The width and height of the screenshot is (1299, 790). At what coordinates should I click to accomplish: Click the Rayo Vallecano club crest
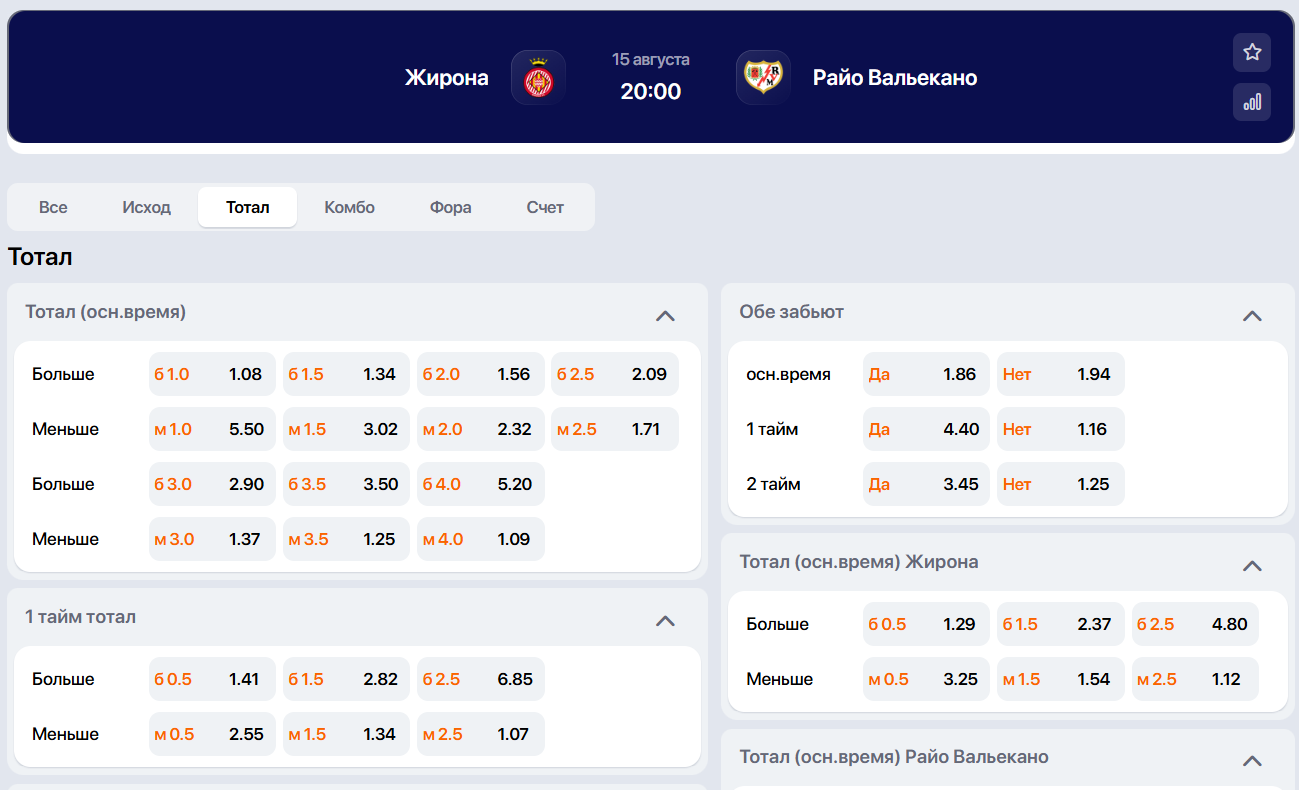pyautogui.click(x=763, y=77)
